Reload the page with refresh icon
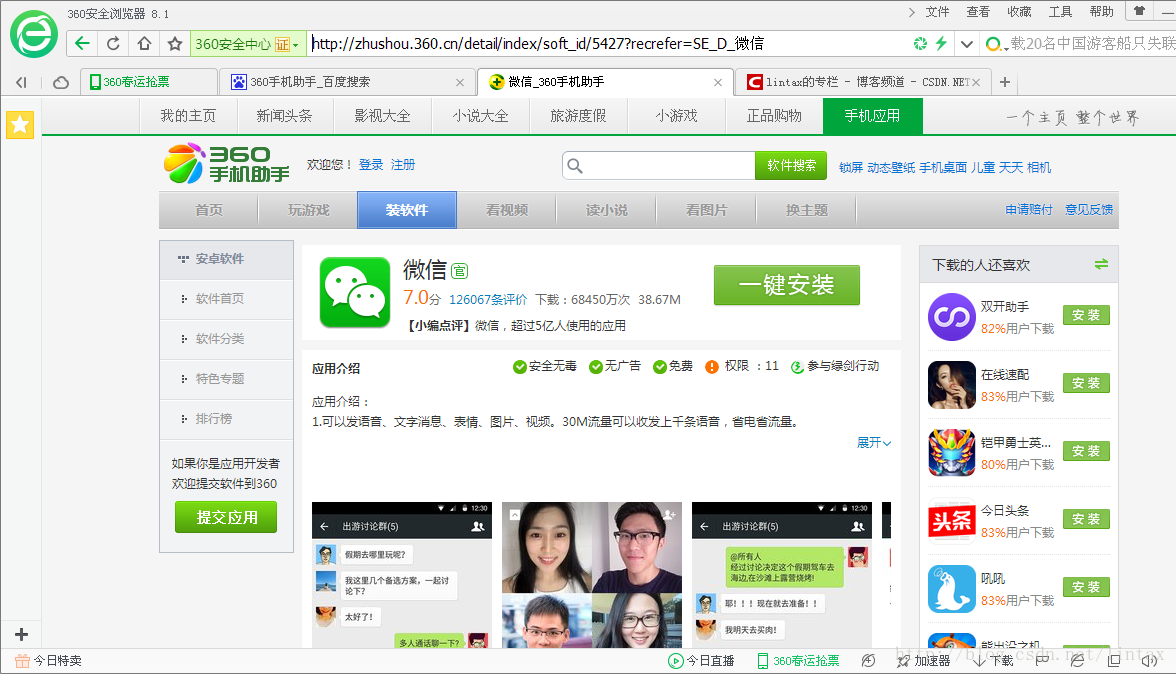This screenshot has height=674, width=1176. coord(112,43)
